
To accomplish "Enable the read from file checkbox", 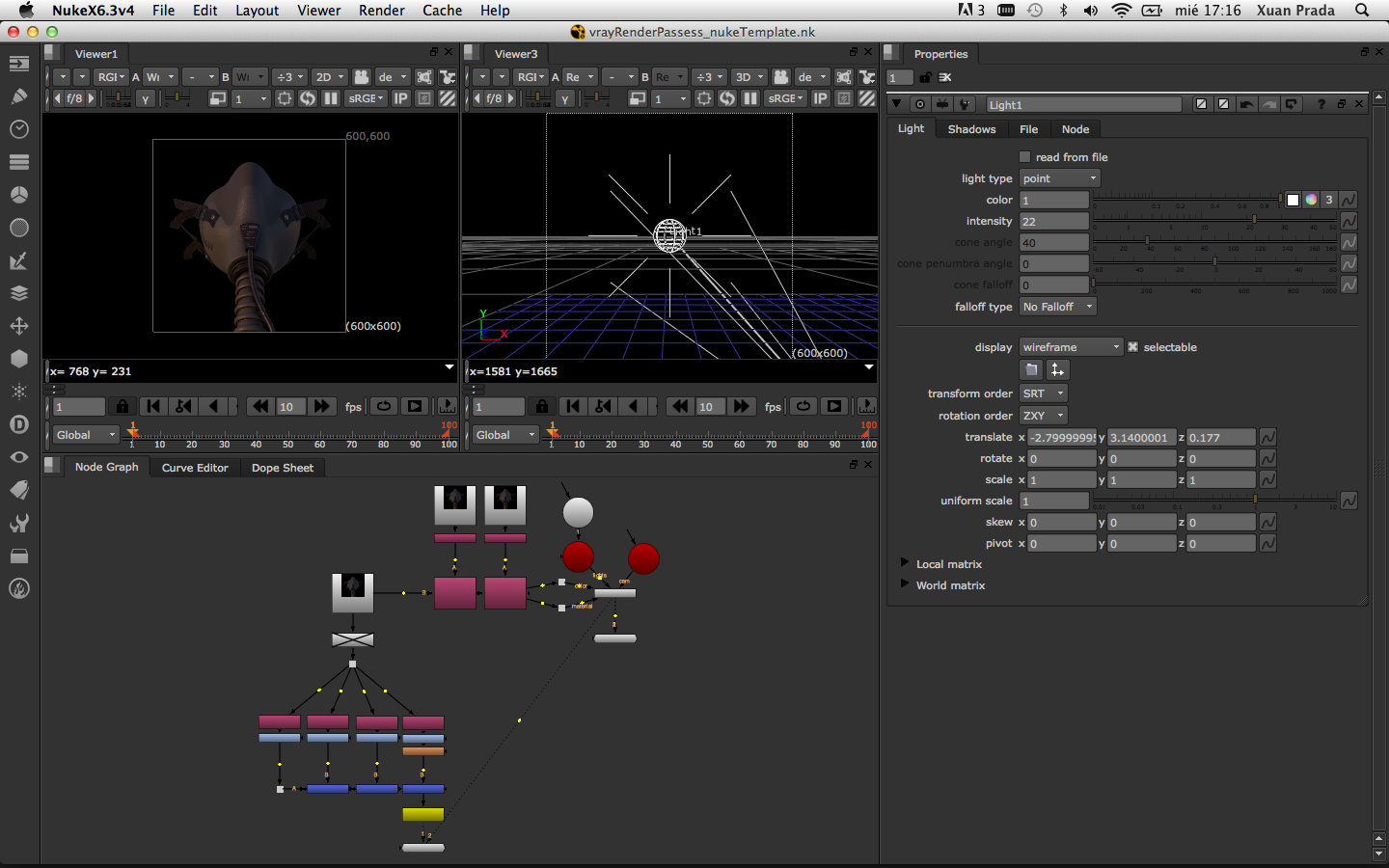I will pos(1025,157).
